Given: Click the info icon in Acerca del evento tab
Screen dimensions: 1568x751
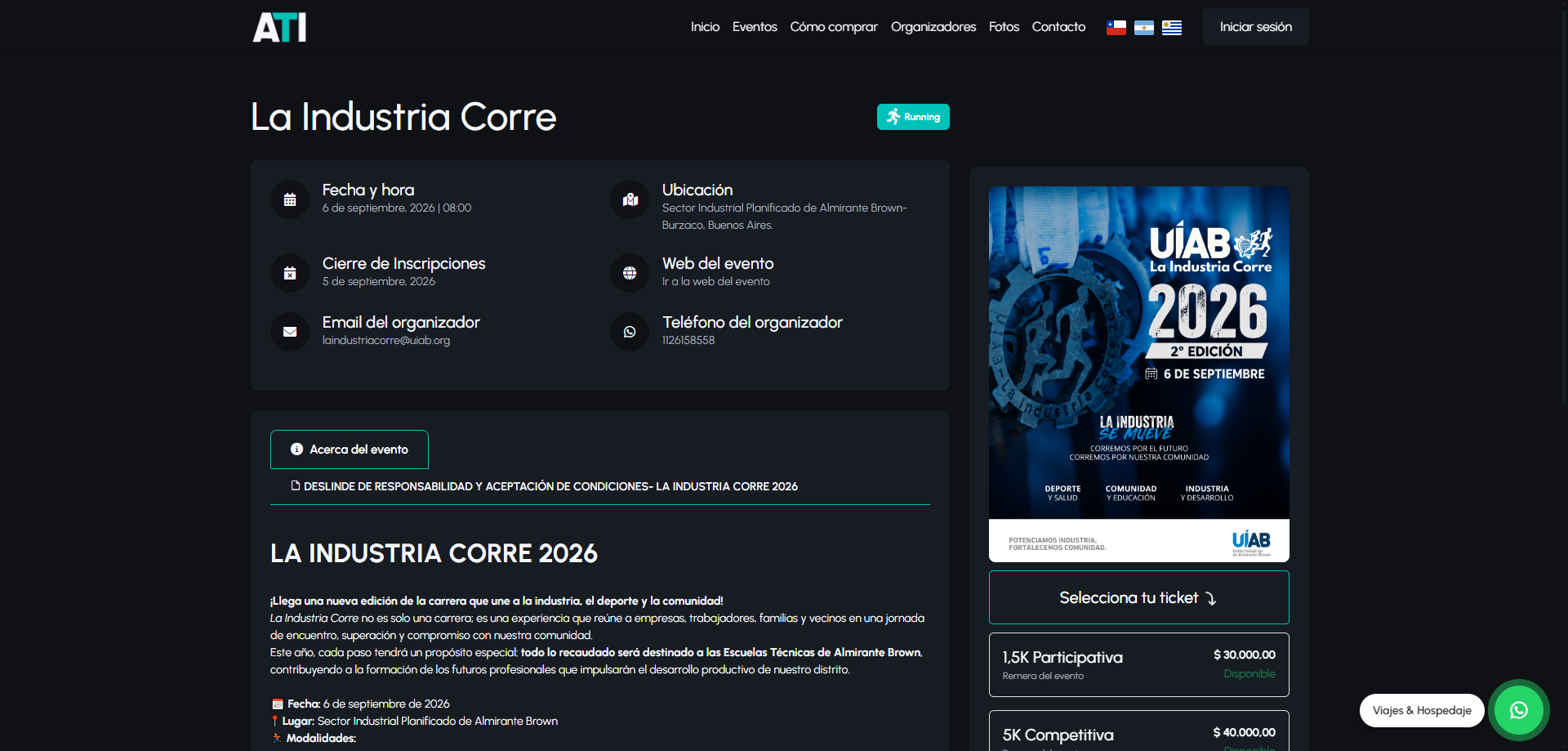Looking at the screenshot, I should (x=297, y=449).
